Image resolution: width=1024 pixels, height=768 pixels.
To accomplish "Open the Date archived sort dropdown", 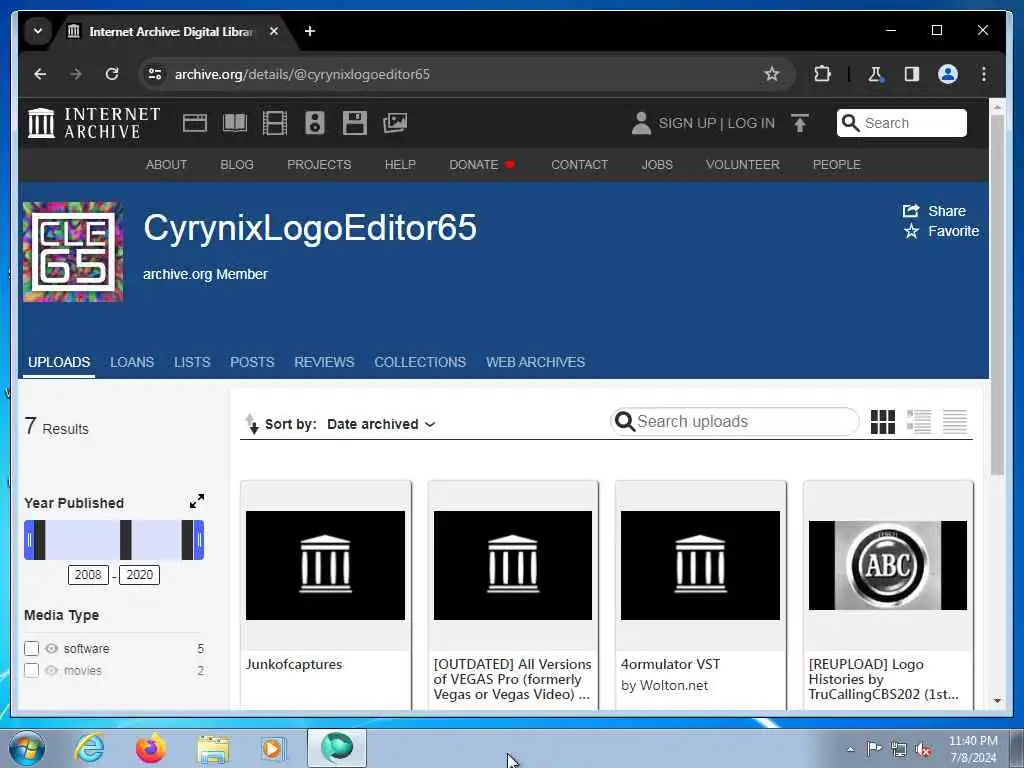I will 381,424.
